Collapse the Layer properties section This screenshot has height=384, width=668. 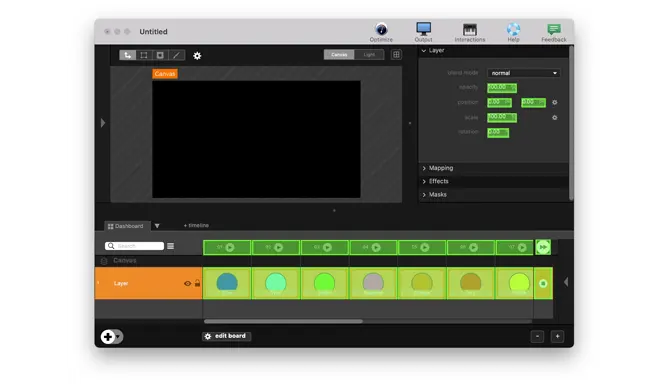point(424,51)
